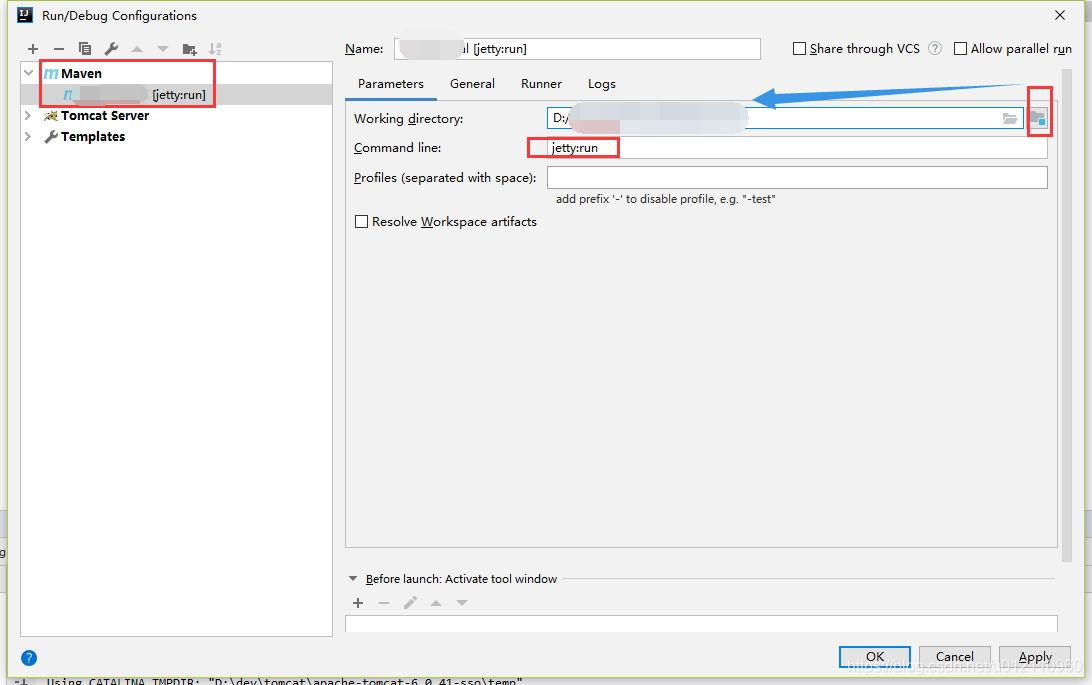The width and height of the screenshot is (1092, 685).
Task: Open help for Share through VCS
Action: [x=935, y=49]
